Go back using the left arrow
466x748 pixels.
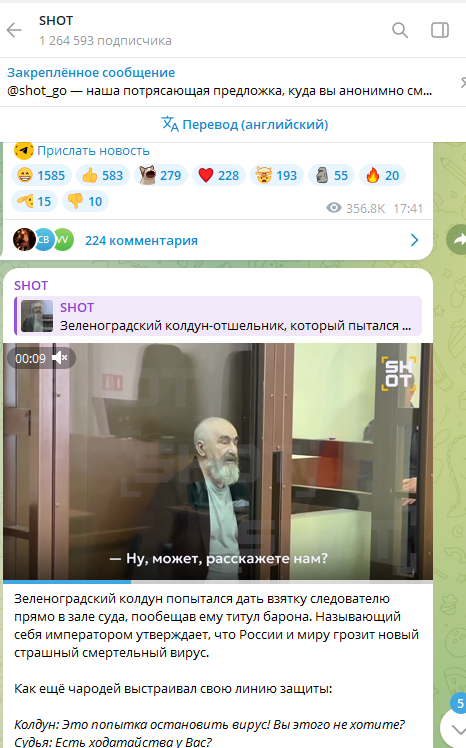pos(14,30)
